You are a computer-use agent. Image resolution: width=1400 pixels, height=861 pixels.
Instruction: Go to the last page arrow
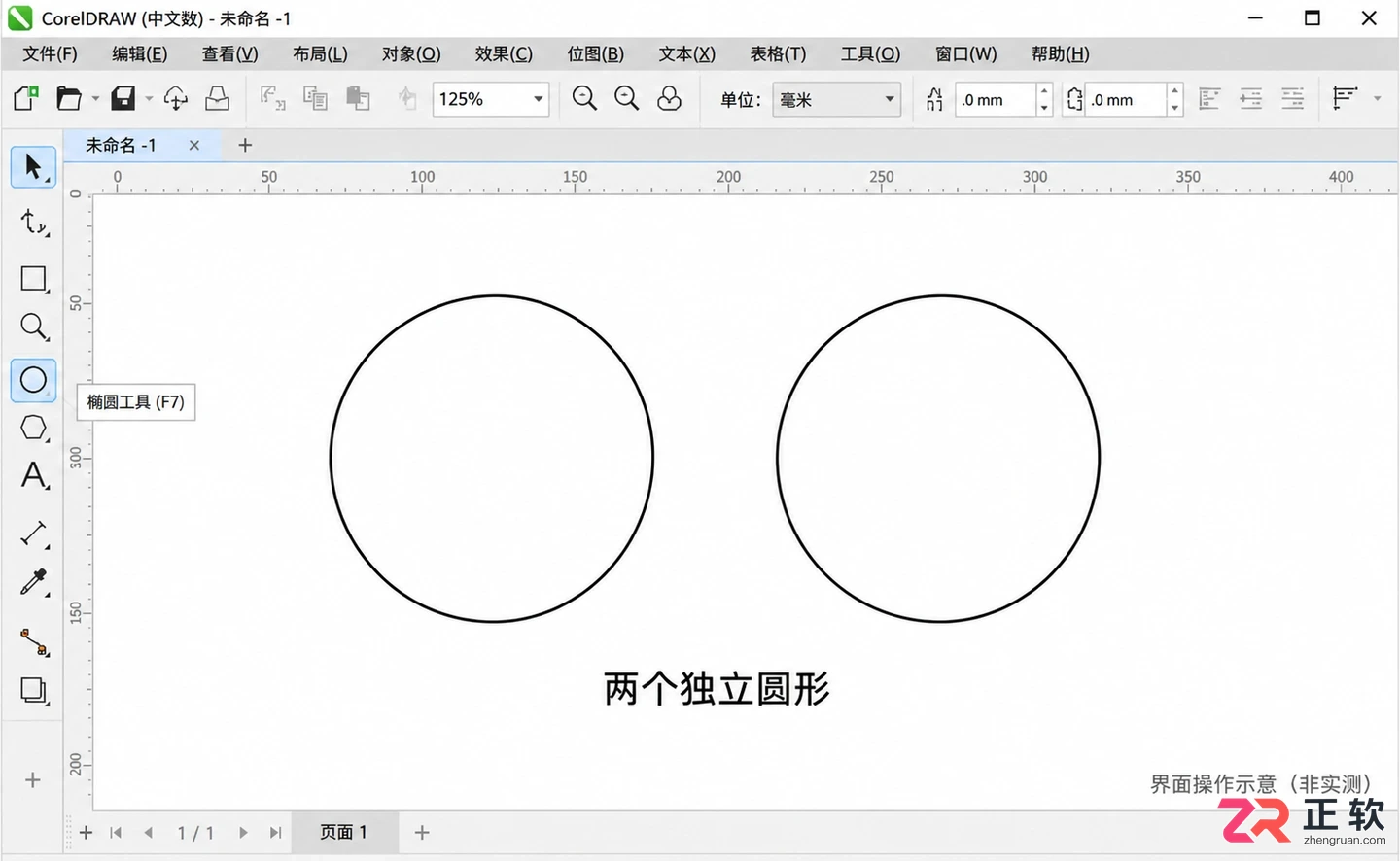point(276,833)
